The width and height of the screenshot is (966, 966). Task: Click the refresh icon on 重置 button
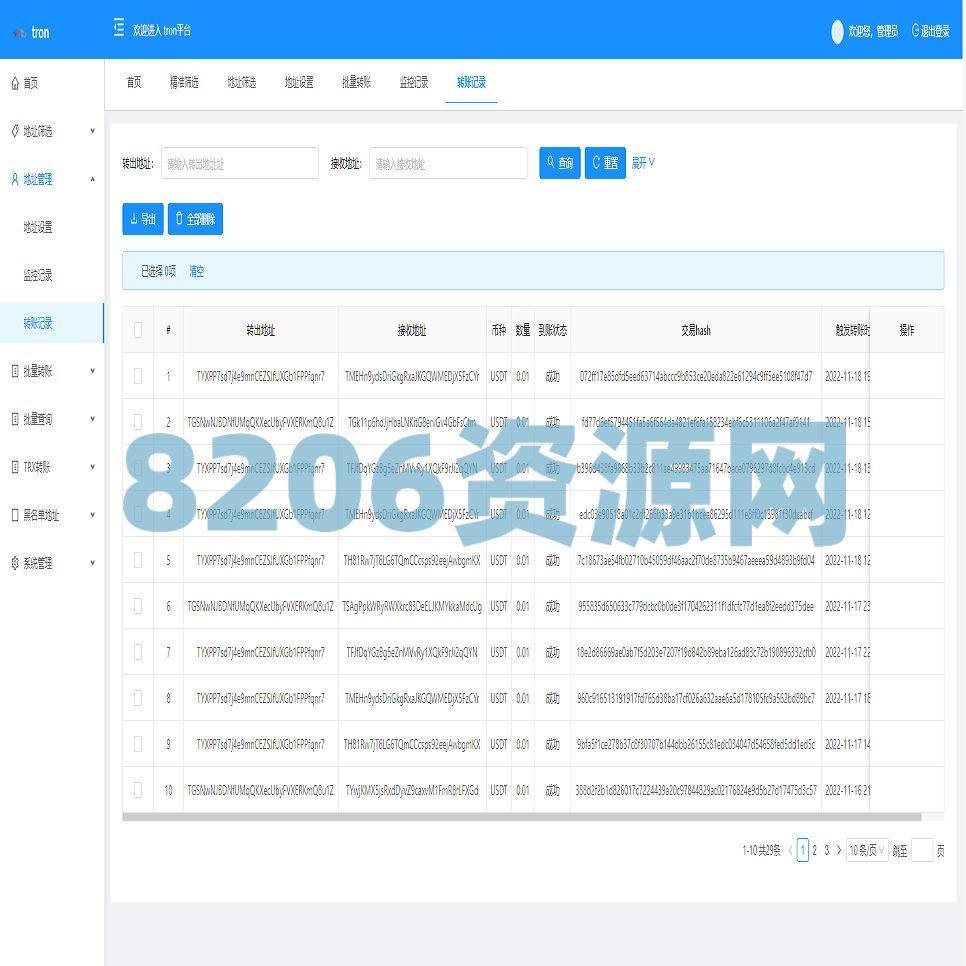[594, 163]
